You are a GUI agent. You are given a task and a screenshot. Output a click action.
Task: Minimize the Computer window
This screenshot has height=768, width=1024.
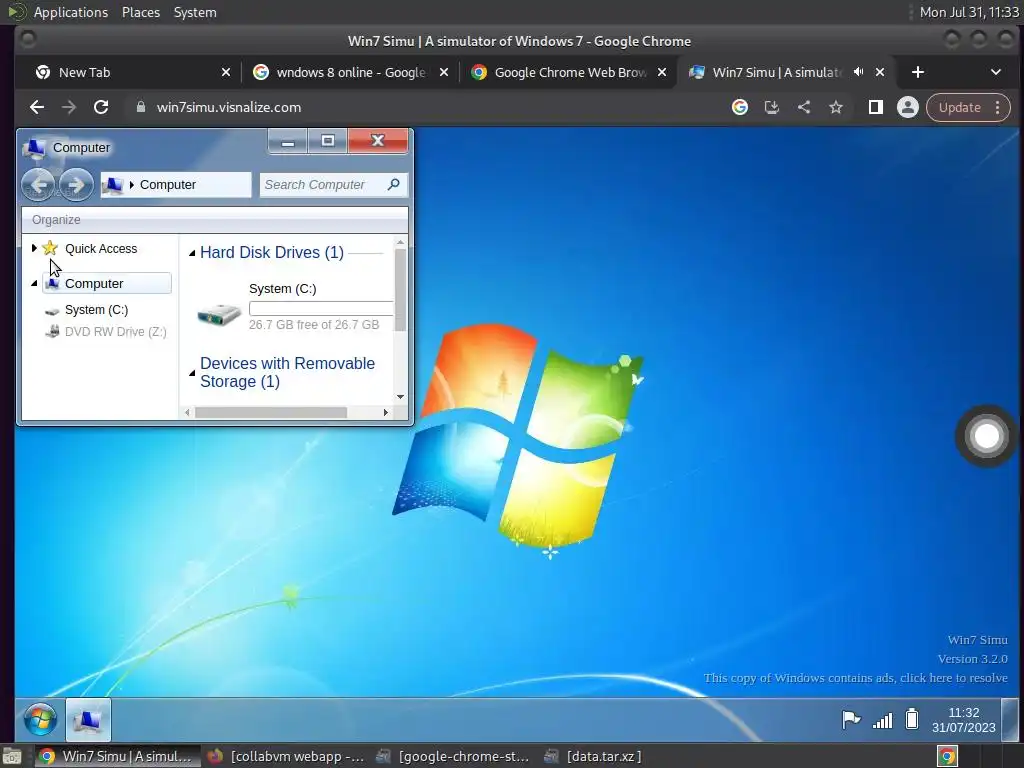(288, 141)
